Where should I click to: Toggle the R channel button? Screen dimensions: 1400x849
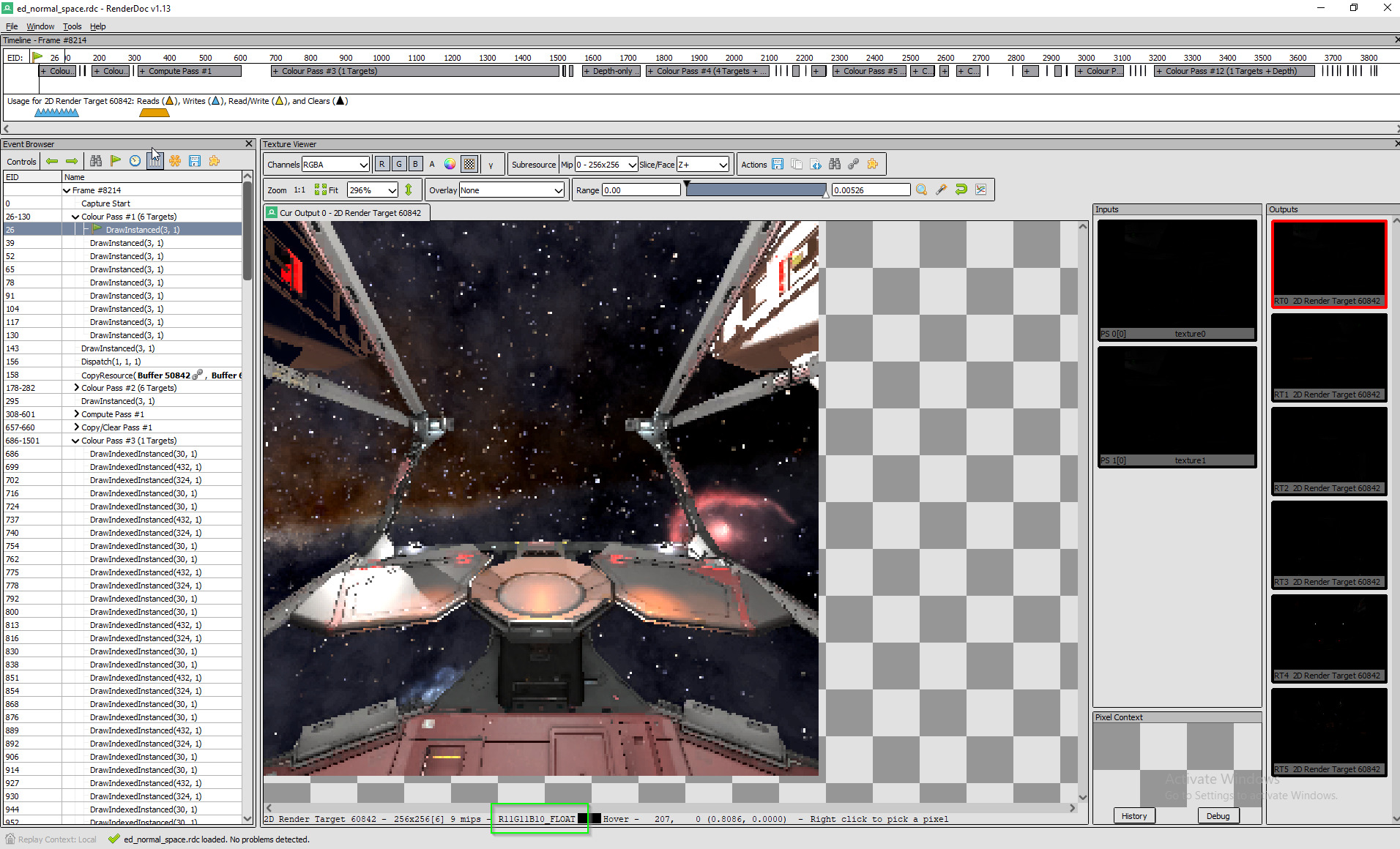[382, 165]
